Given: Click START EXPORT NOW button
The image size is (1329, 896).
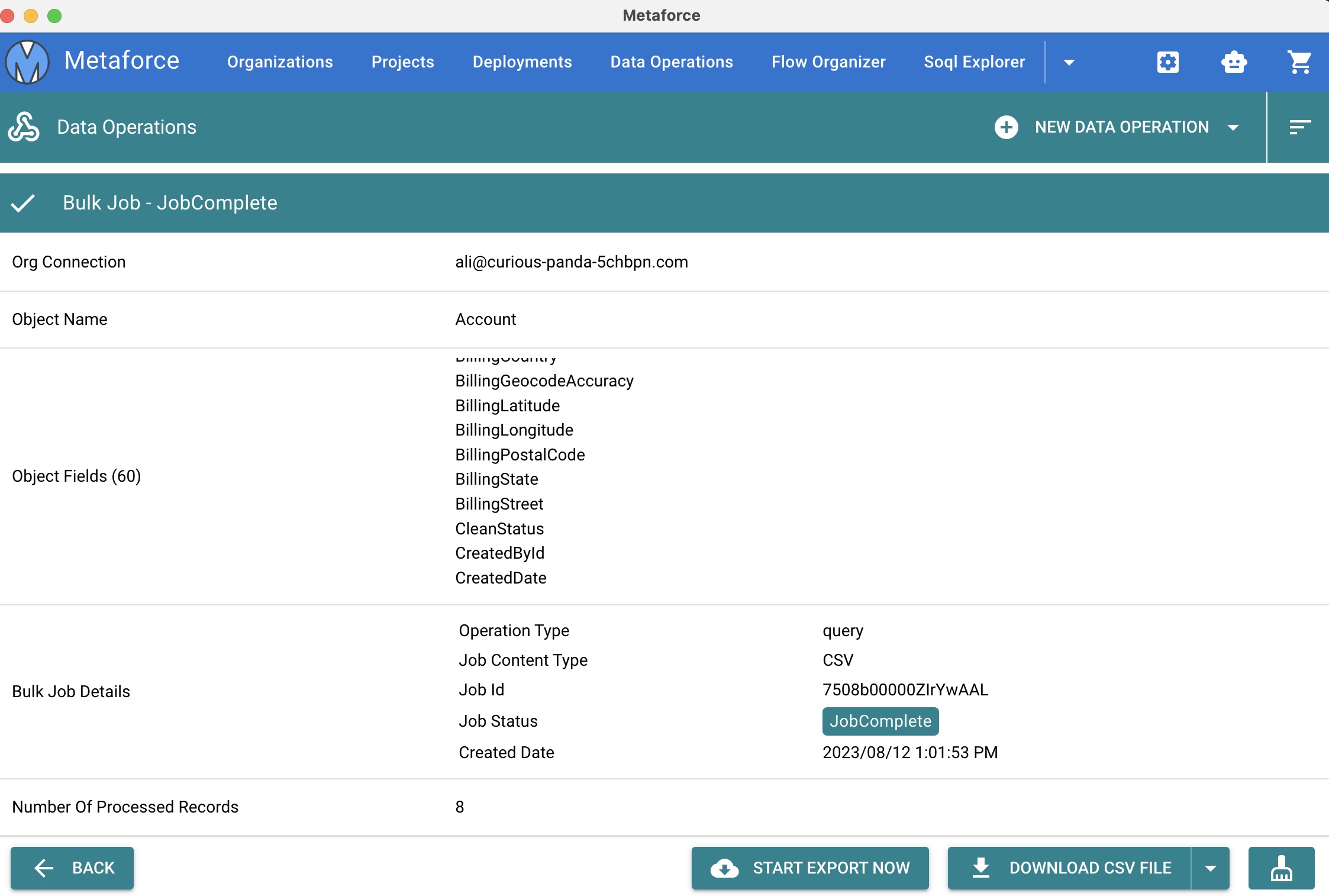Looking at the screenshot, I should 810,868.
